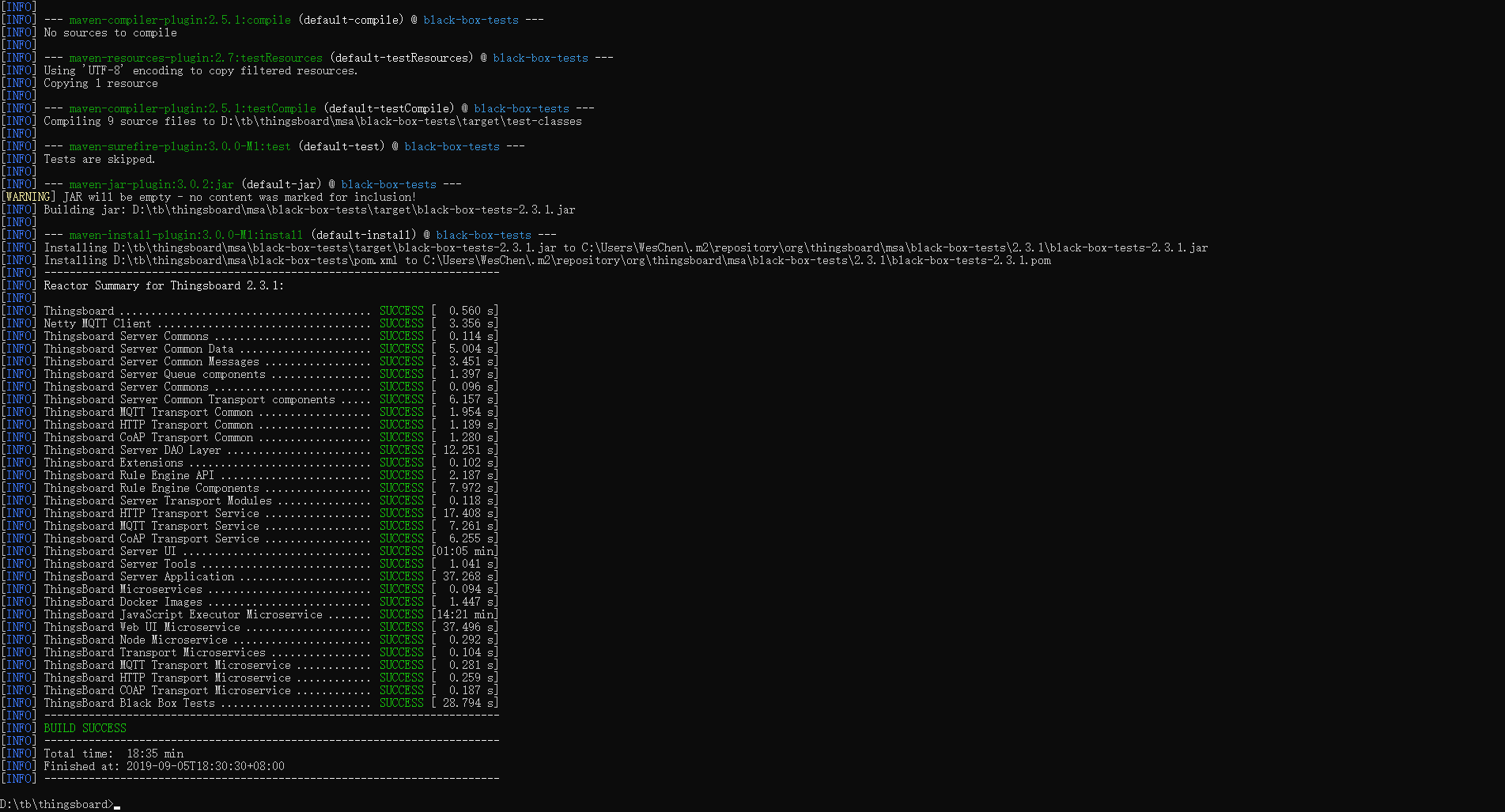
Task: Click 'Thingsboard Server UI' row
Action: pos(250,551)
